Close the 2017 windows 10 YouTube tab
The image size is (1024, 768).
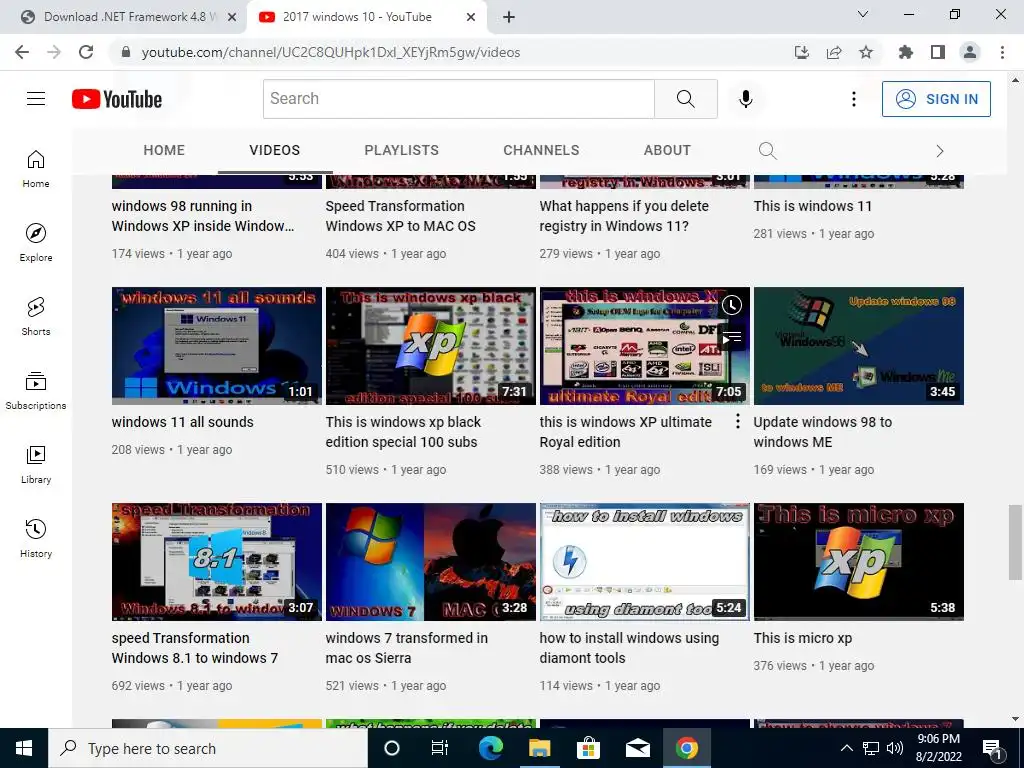(x=471, y=18)
